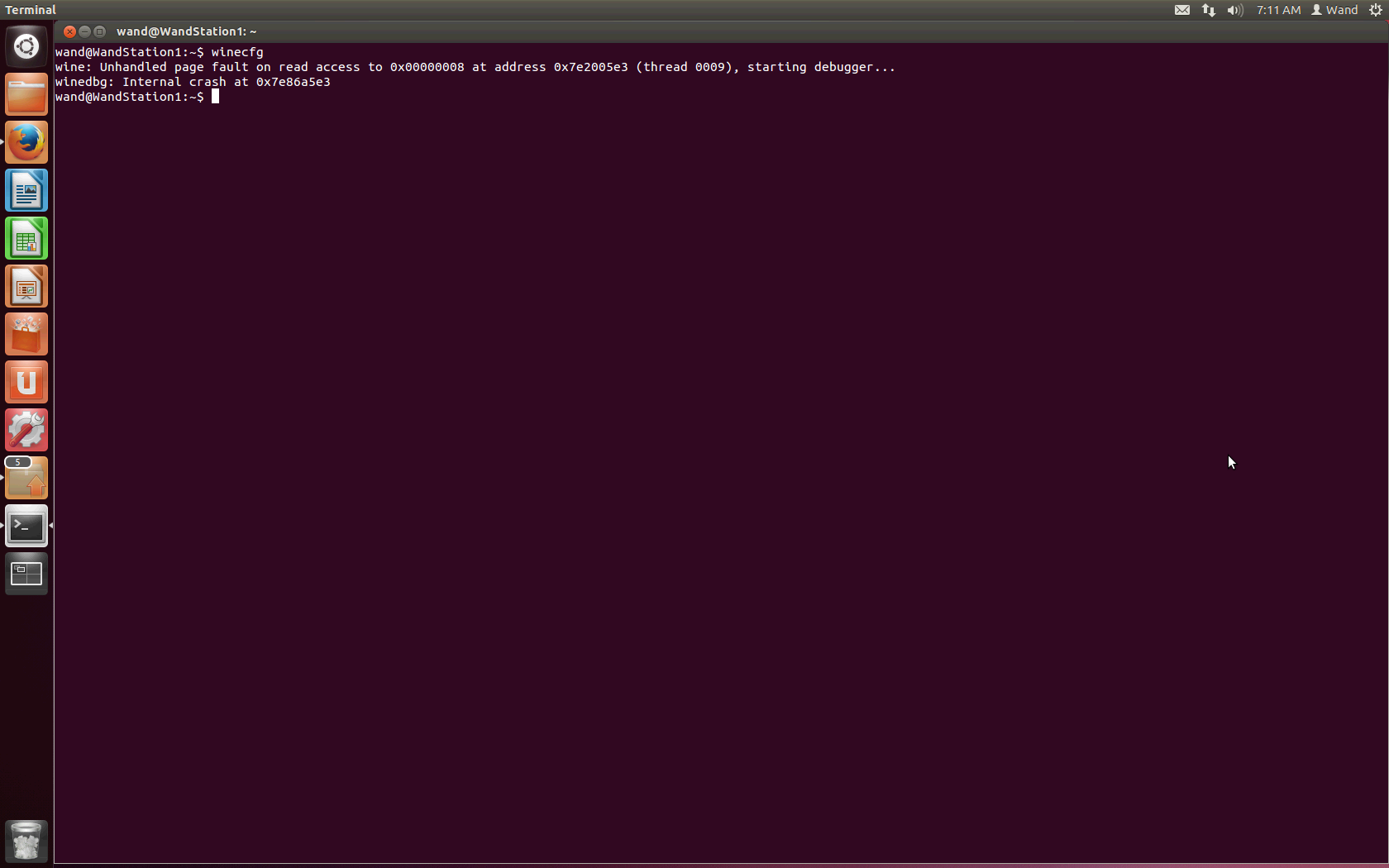Open sound volume indicator
This screenshot has height=868, width=1389.
tap(1235, 10)
